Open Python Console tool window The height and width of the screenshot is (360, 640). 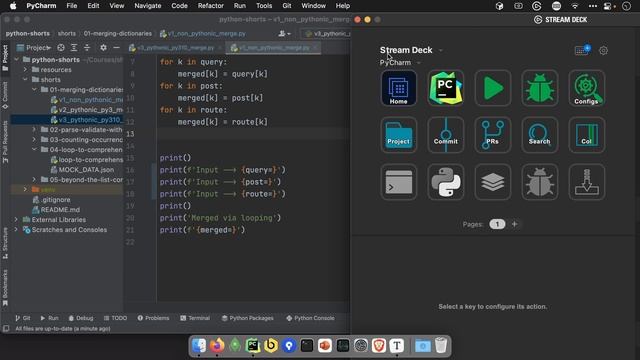click(x=310, y=318)
